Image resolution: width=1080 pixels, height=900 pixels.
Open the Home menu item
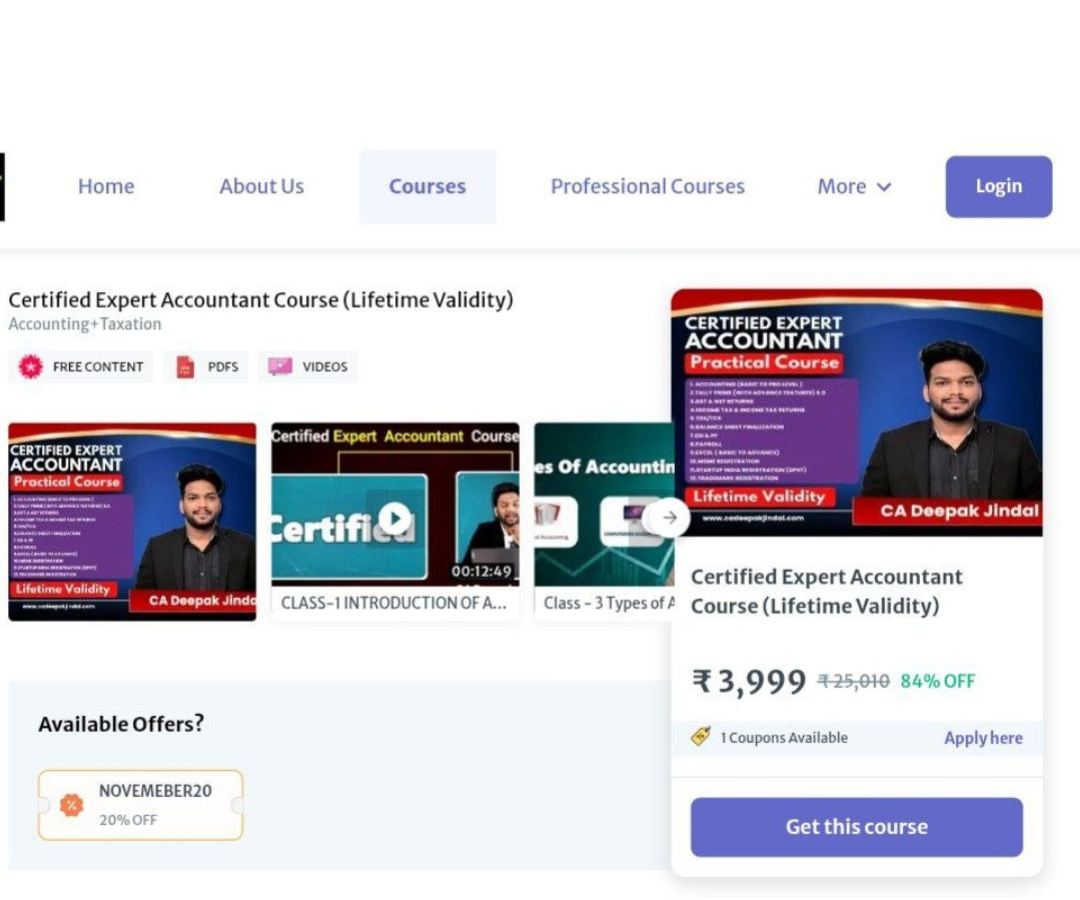[106, 187]
